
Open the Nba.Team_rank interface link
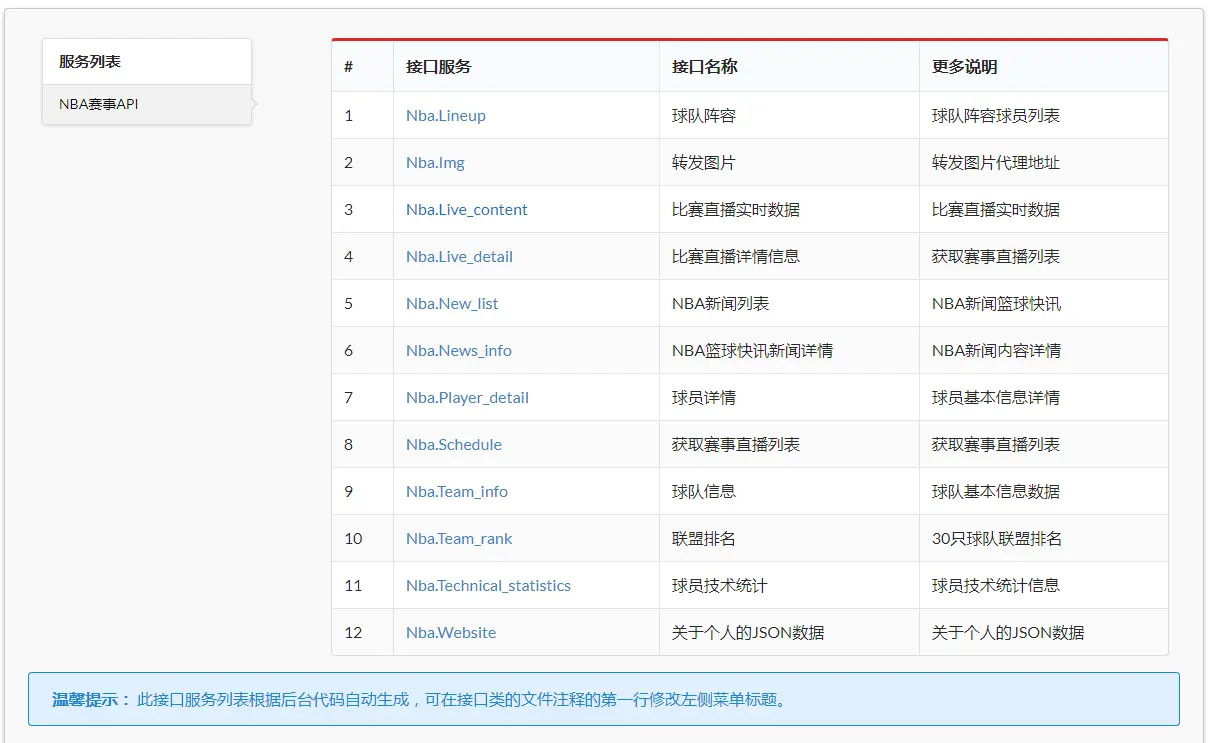(x=458, y=538)
